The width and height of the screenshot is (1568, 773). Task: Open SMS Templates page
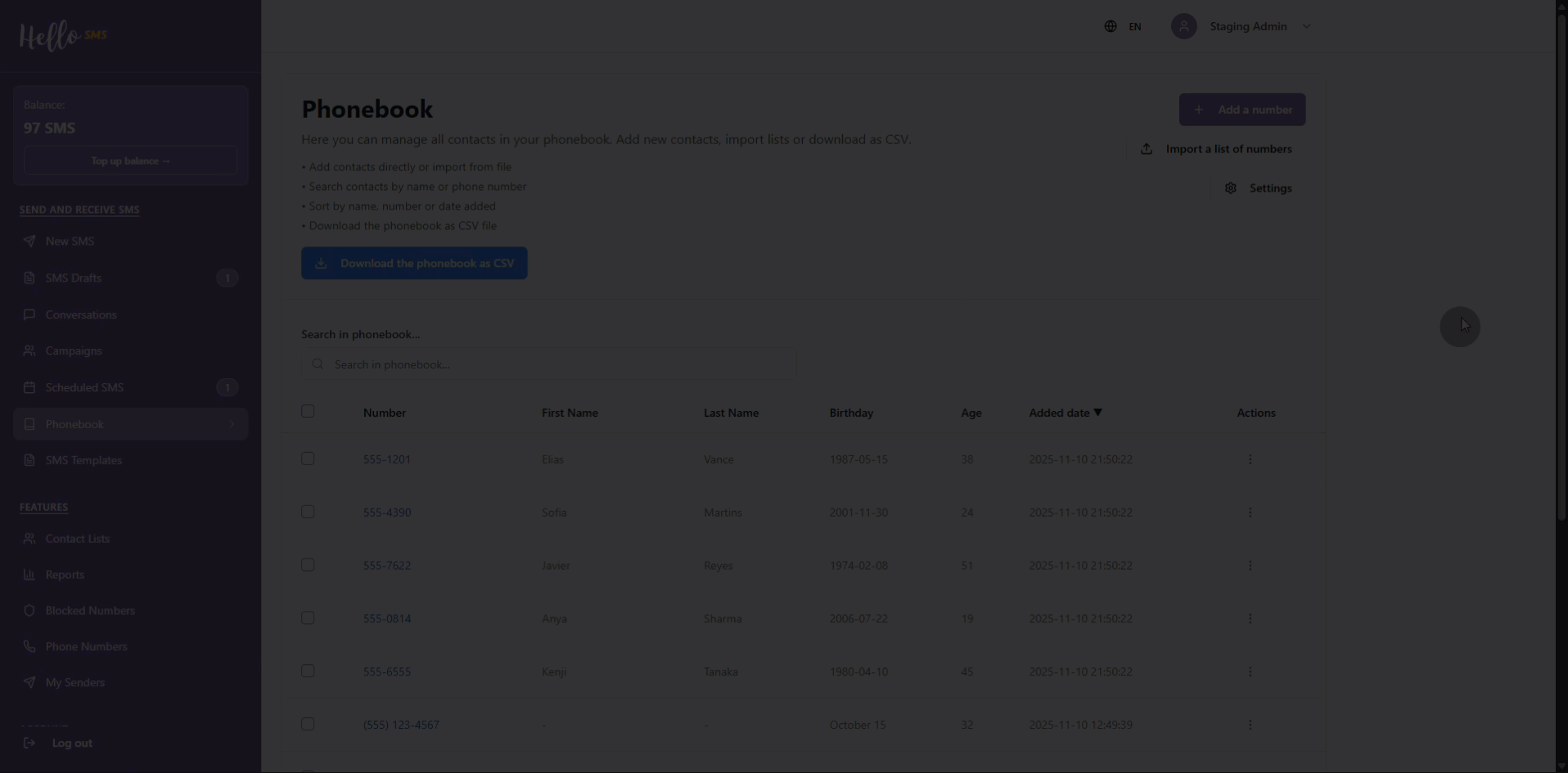[x=131, y=460]
